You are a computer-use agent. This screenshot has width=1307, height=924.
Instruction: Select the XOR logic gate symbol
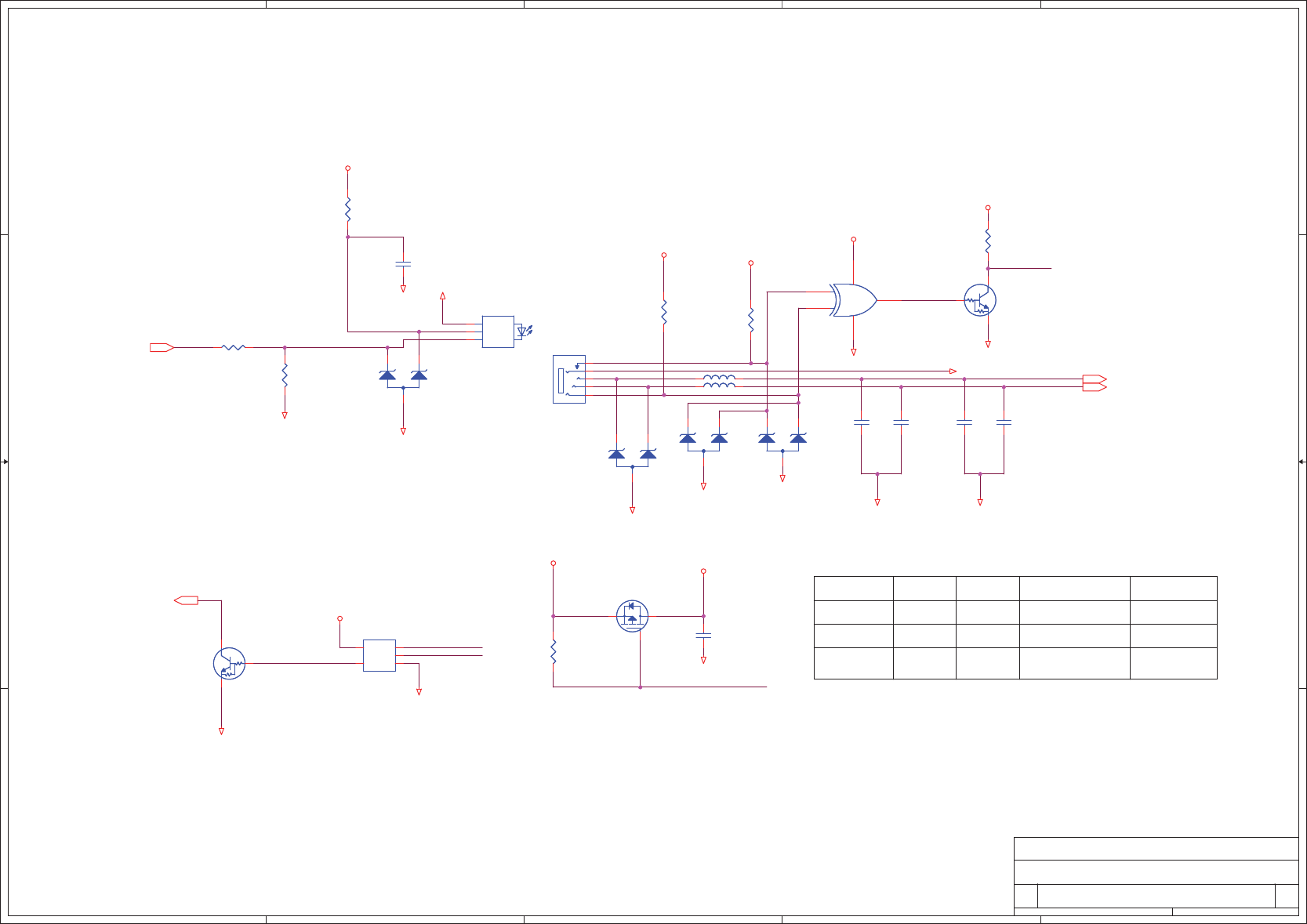853,300
